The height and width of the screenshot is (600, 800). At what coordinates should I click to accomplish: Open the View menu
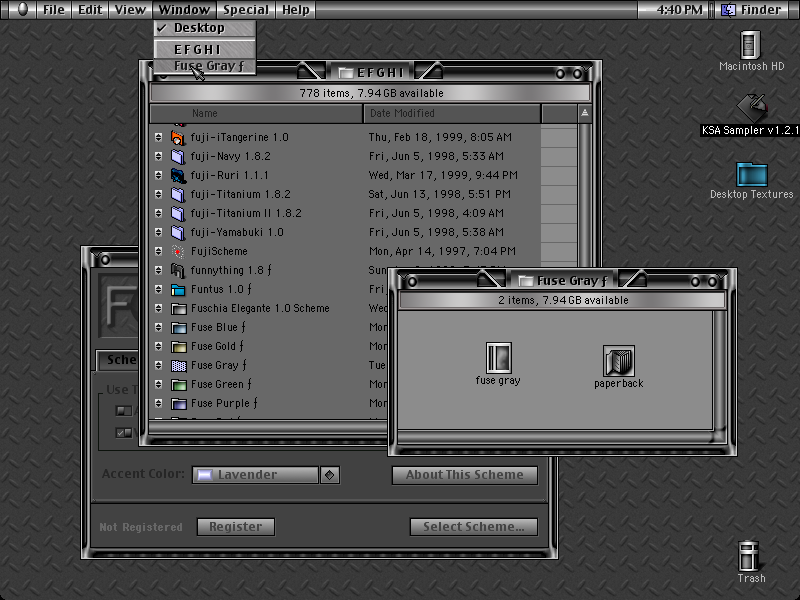[130, 9]
